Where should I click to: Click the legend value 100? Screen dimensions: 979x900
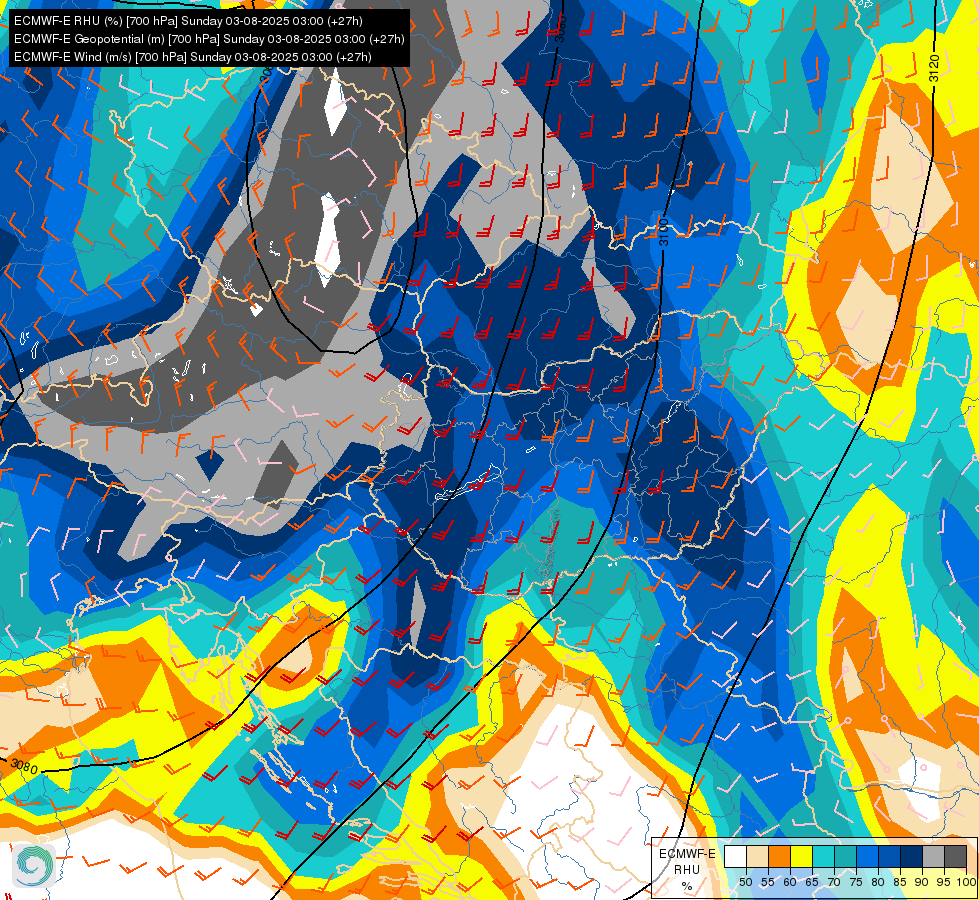[966, 882]
